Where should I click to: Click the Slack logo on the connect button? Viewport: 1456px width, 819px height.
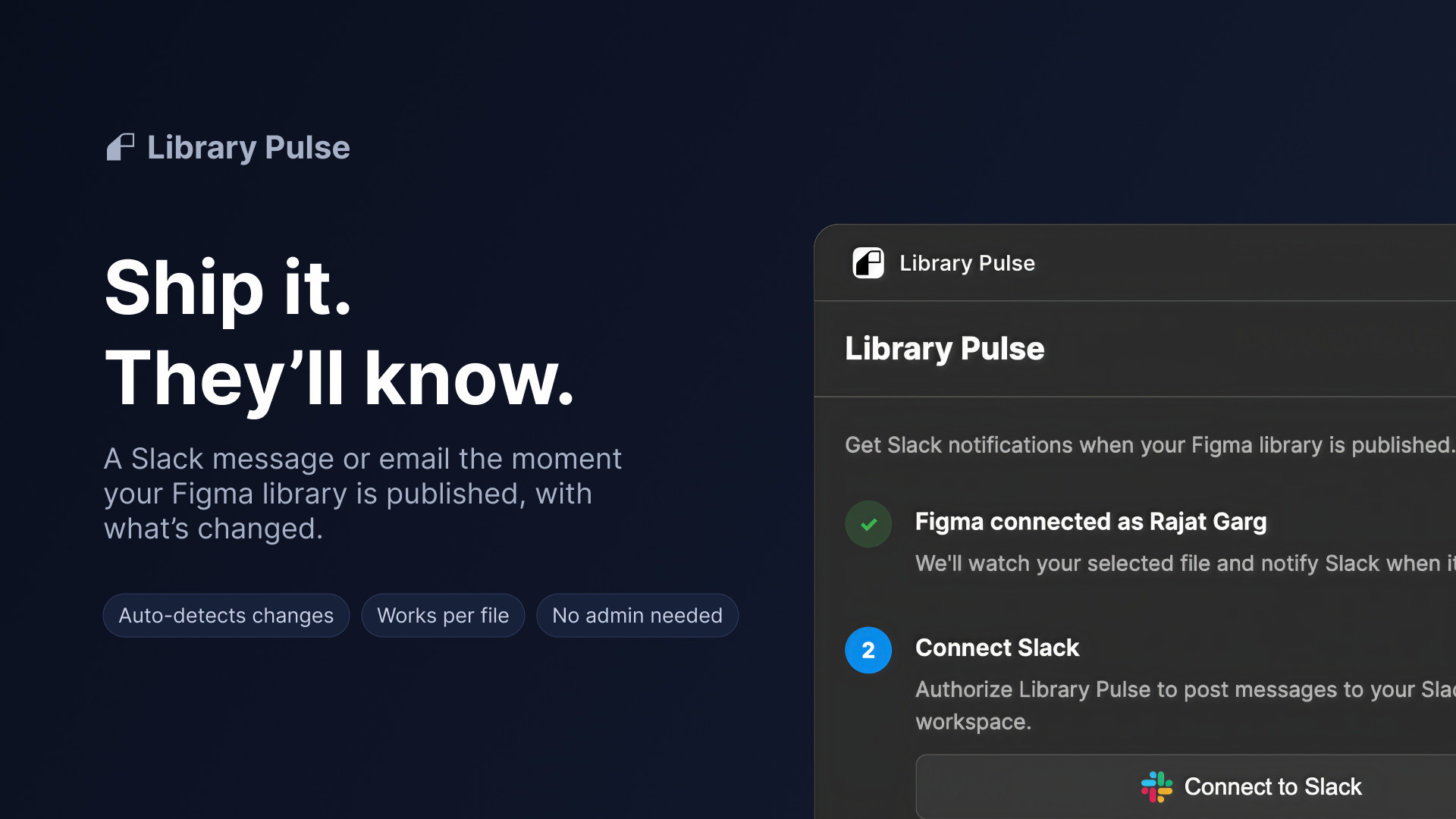coord(1156,786)
